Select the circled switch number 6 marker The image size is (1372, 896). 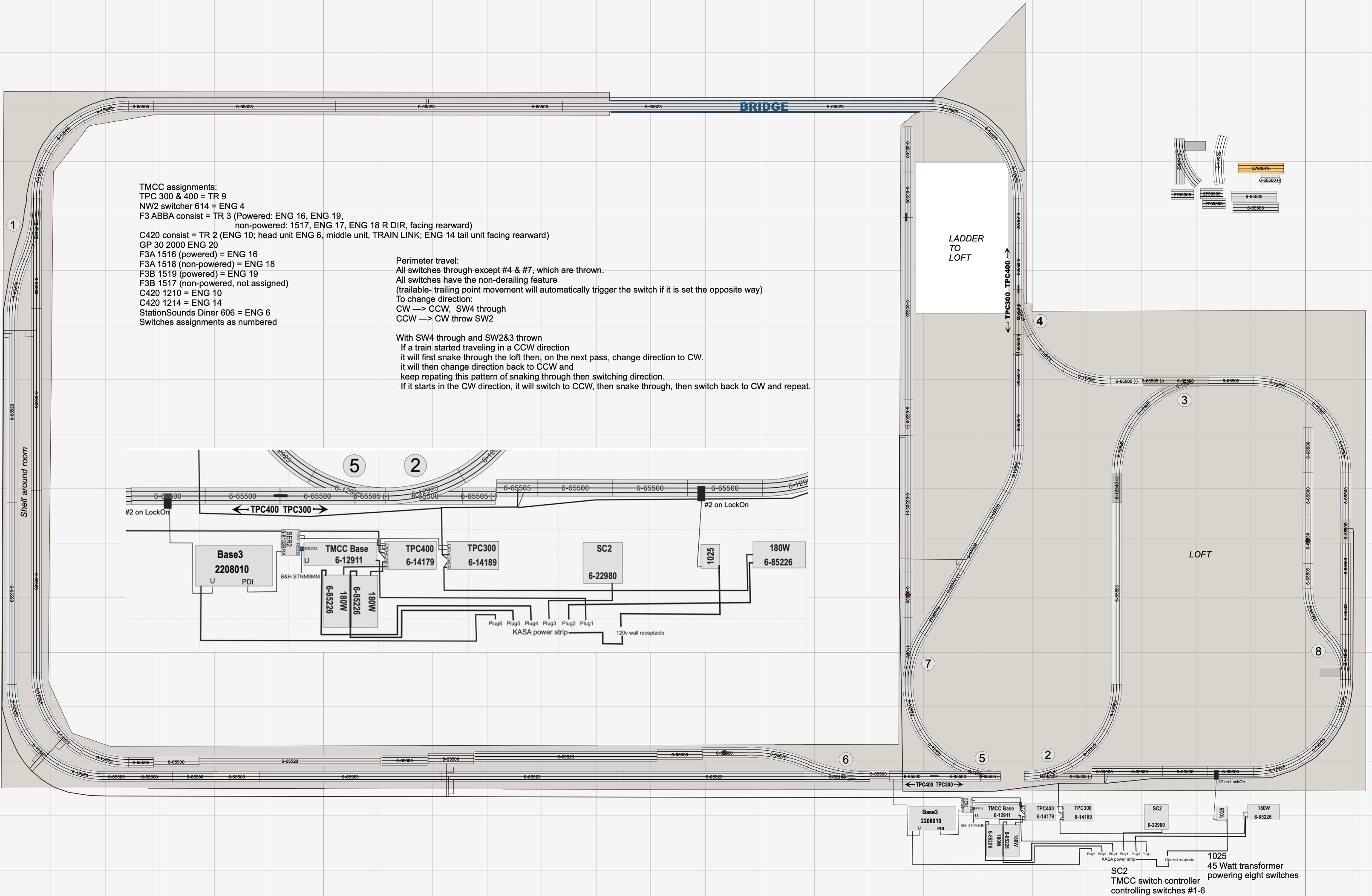(846, 759)
